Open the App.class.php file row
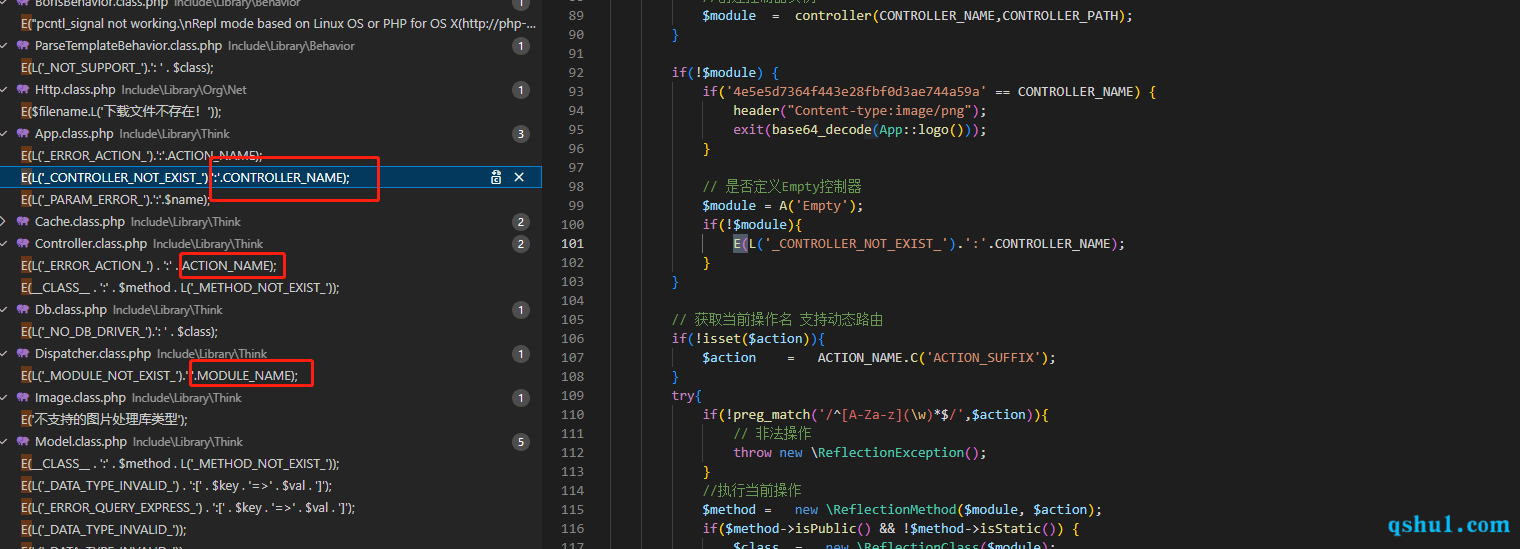The image size is (1520, 549). 270,134
